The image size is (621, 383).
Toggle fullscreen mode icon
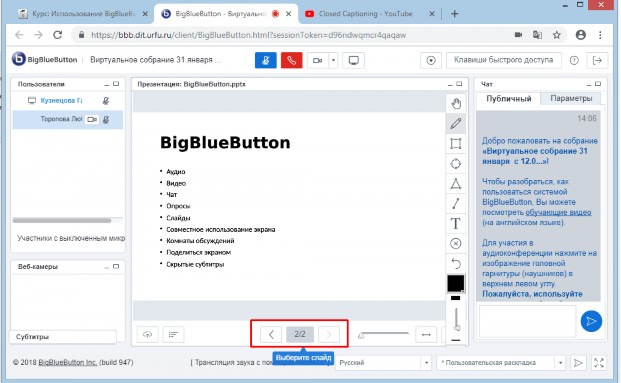point(599,362)
